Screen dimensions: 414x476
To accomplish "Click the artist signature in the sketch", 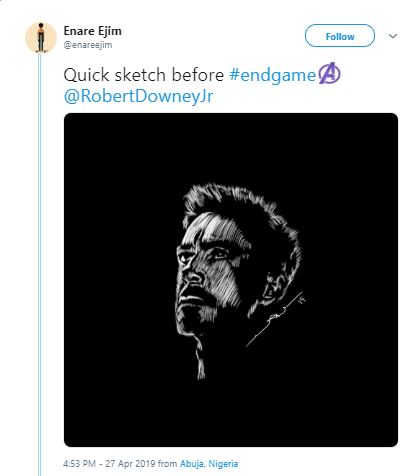I will (x=276, y=320).
